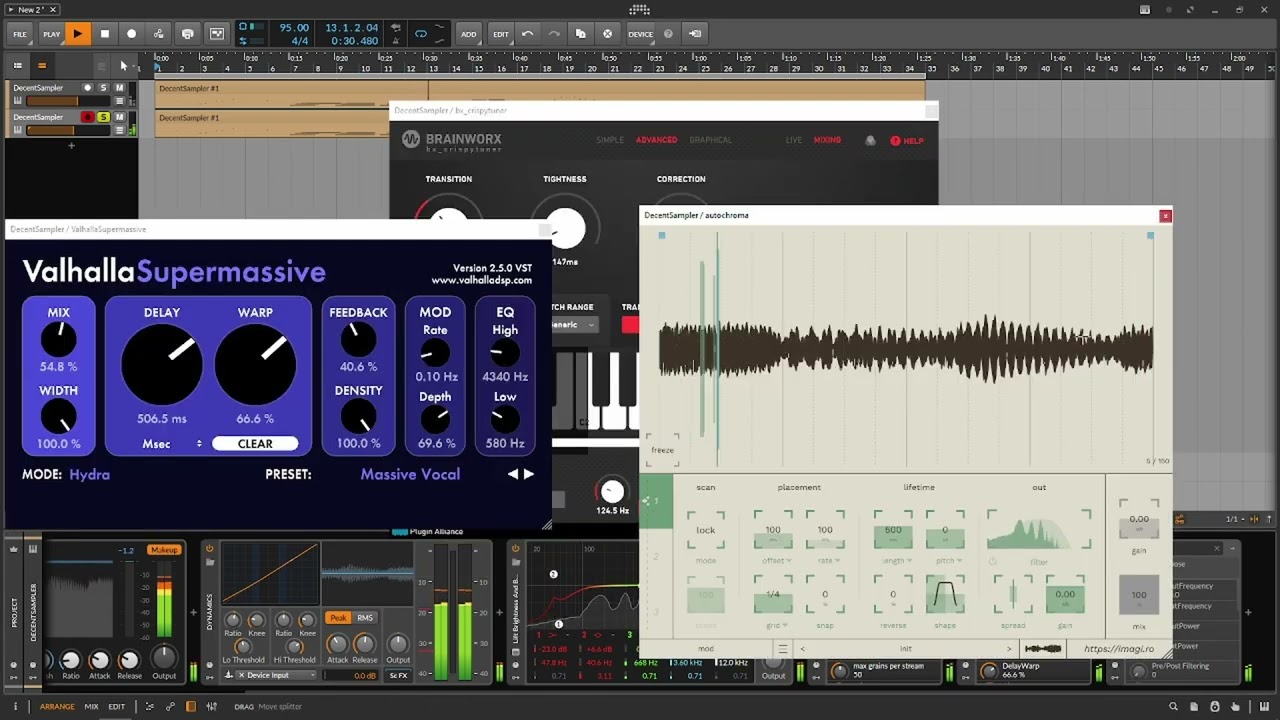Click the tempo value 95.00

click(294, 28)
